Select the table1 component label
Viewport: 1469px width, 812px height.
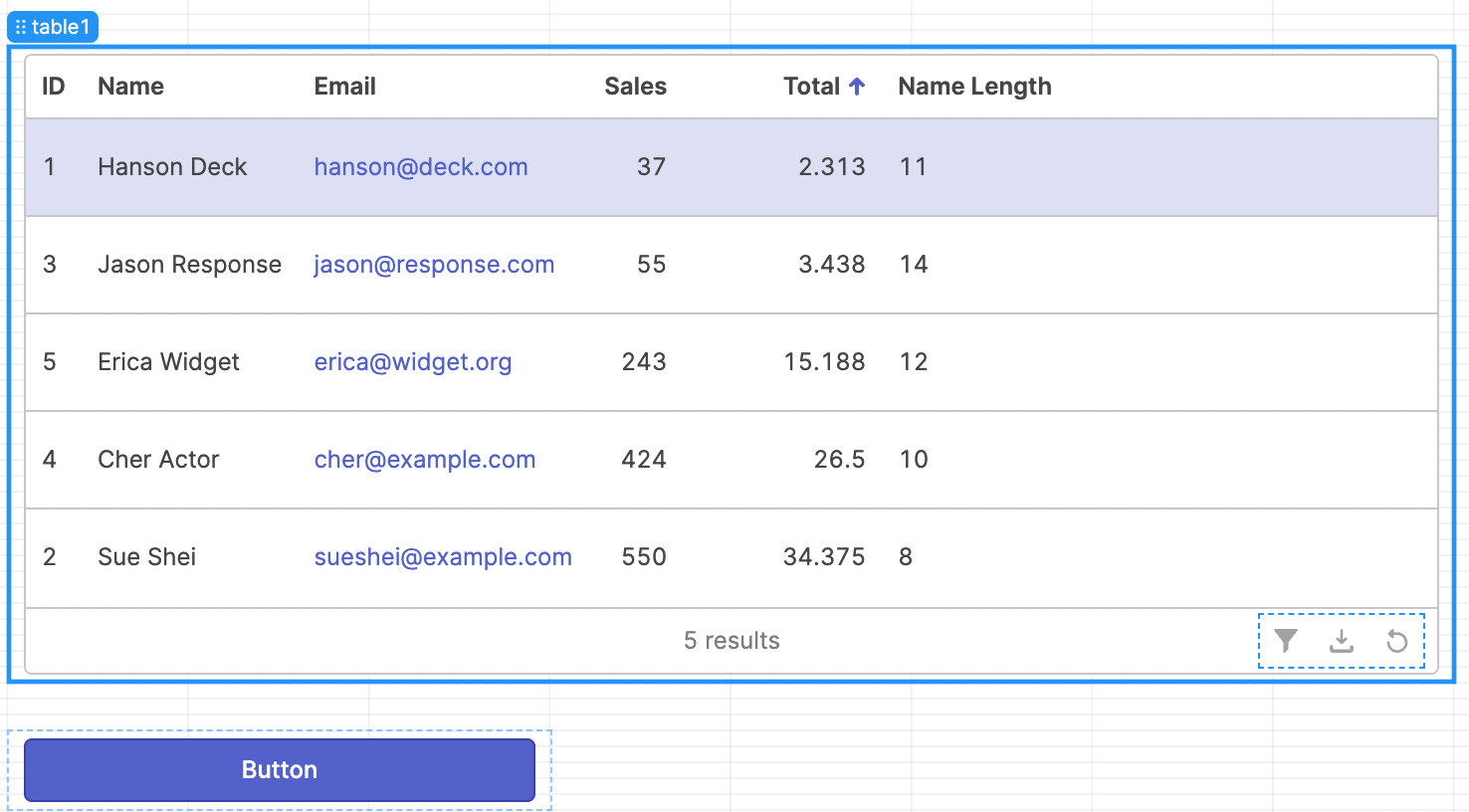tap(53, 27)
